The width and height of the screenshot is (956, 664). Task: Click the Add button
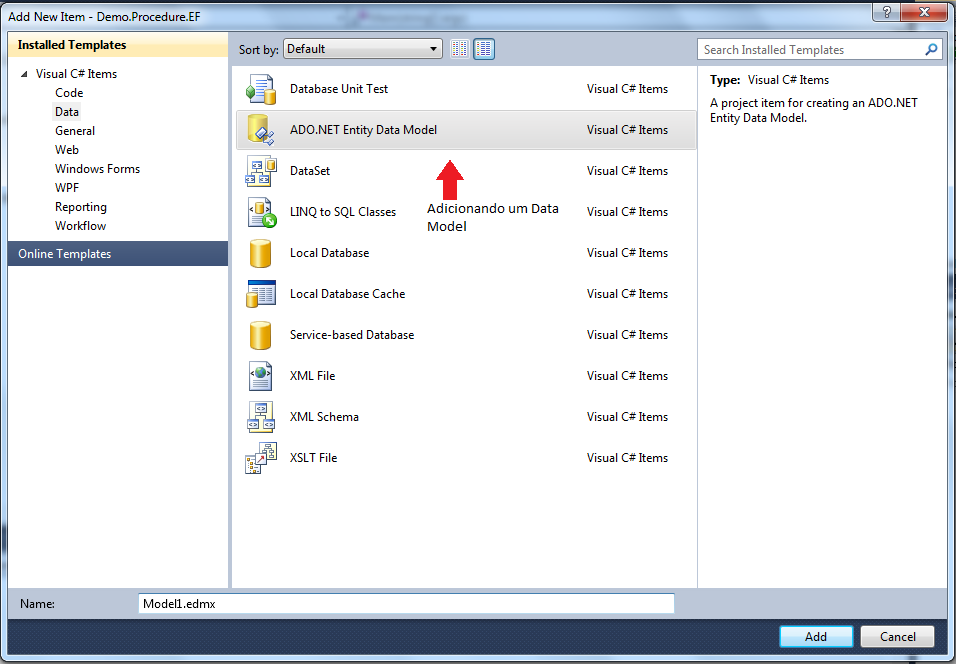(x=816, y=637)
